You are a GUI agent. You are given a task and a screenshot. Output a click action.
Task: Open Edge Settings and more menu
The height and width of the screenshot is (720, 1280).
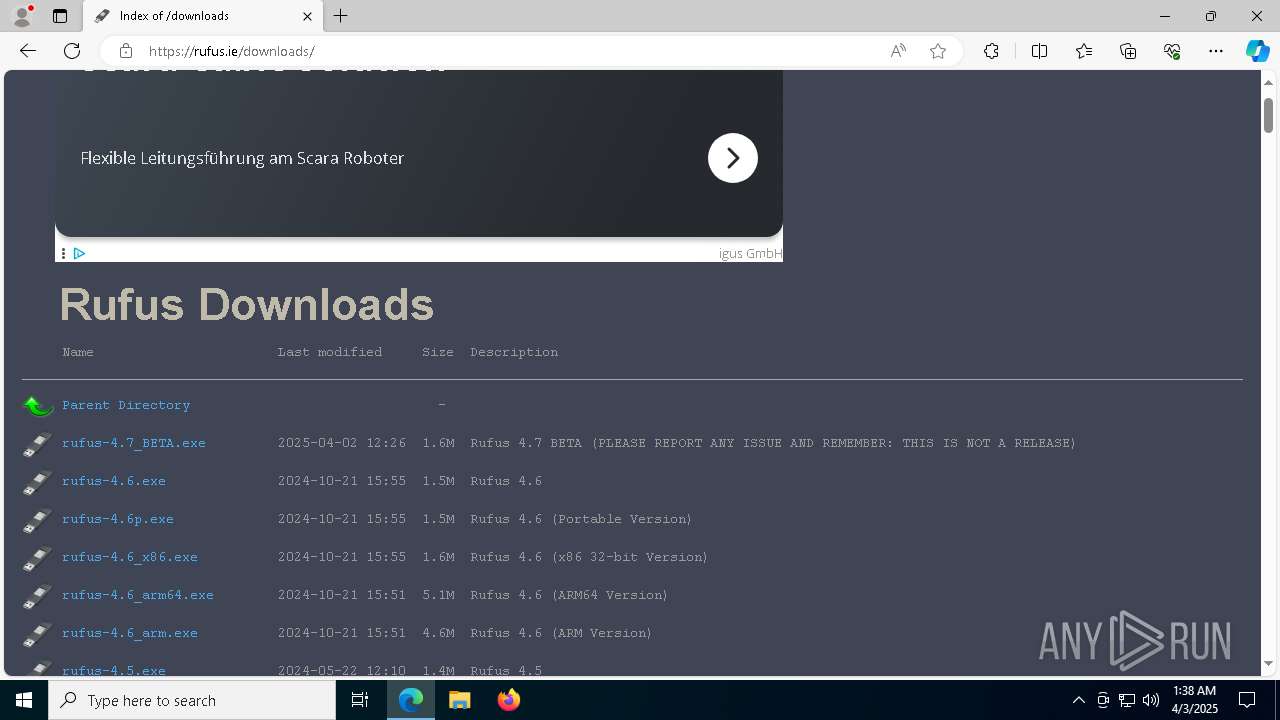[1216, 51]
